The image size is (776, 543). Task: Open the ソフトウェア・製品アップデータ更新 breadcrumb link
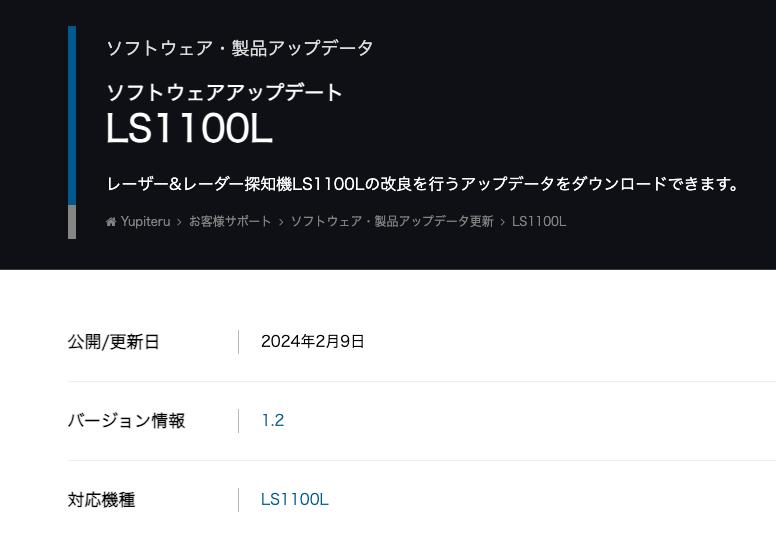(391, 221)
